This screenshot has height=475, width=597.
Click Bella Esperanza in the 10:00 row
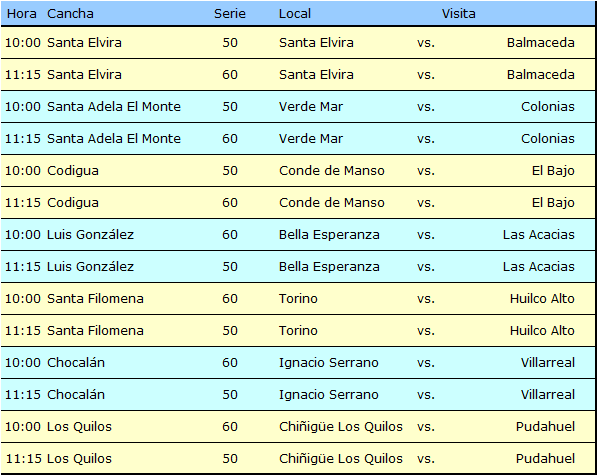(329, 234)
